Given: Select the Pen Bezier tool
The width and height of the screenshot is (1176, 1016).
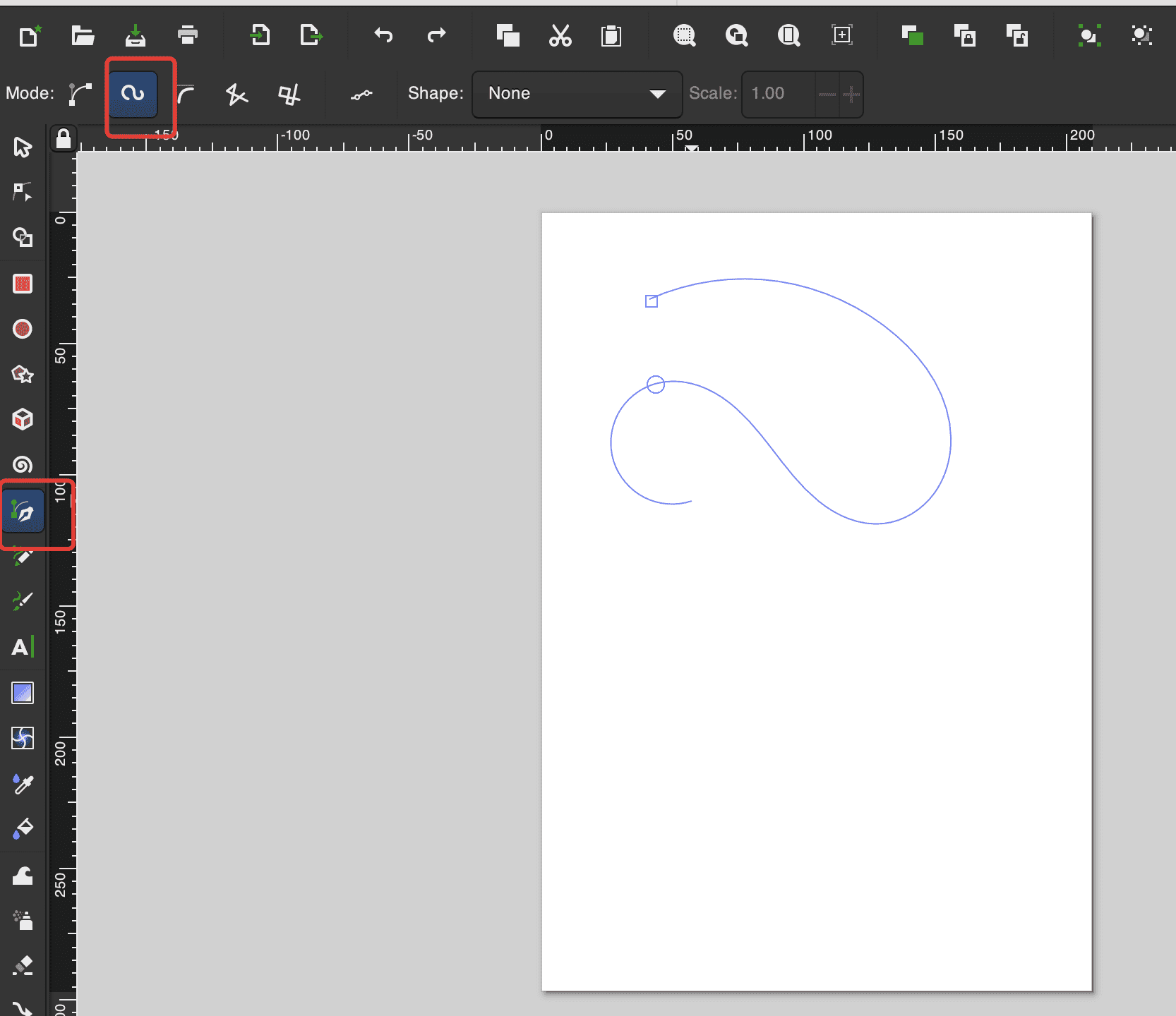Looking at the screenshot, I should [x=23, y=511].
